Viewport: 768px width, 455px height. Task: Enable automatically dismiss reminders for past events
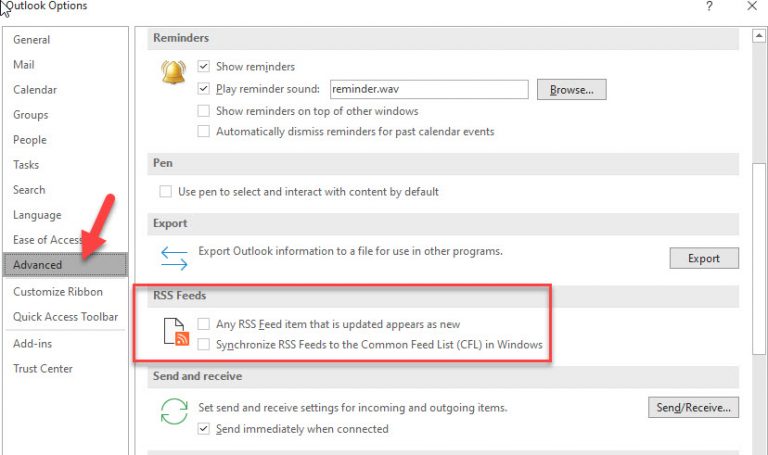tap(204, 131)
